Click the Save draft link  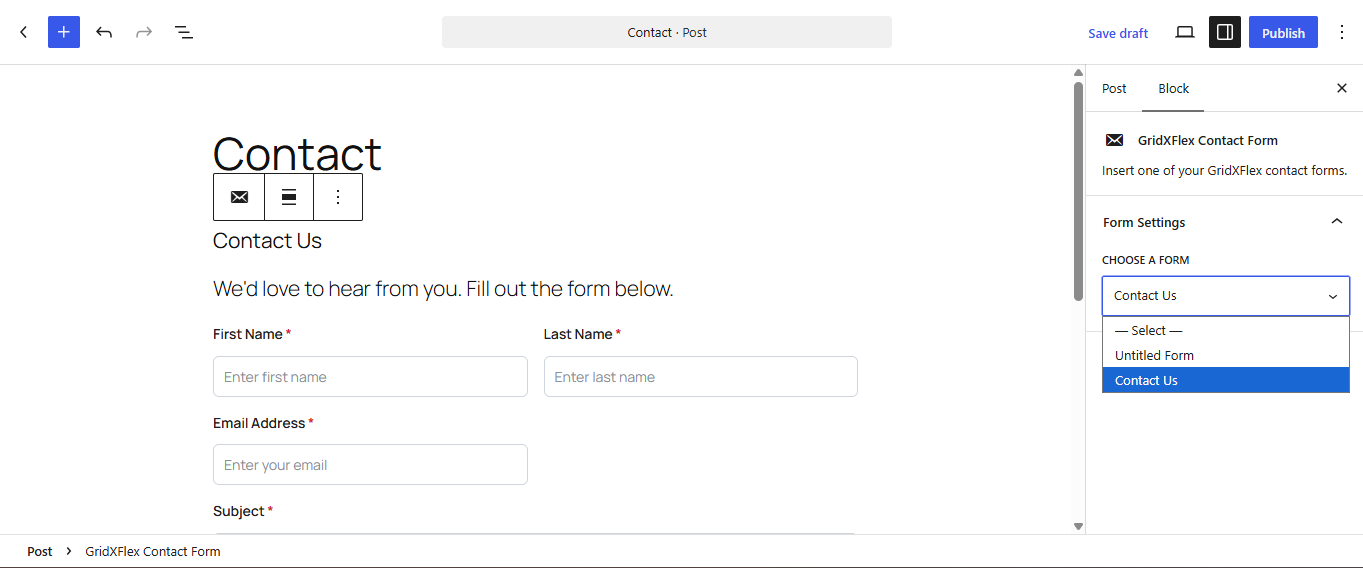1118,33
